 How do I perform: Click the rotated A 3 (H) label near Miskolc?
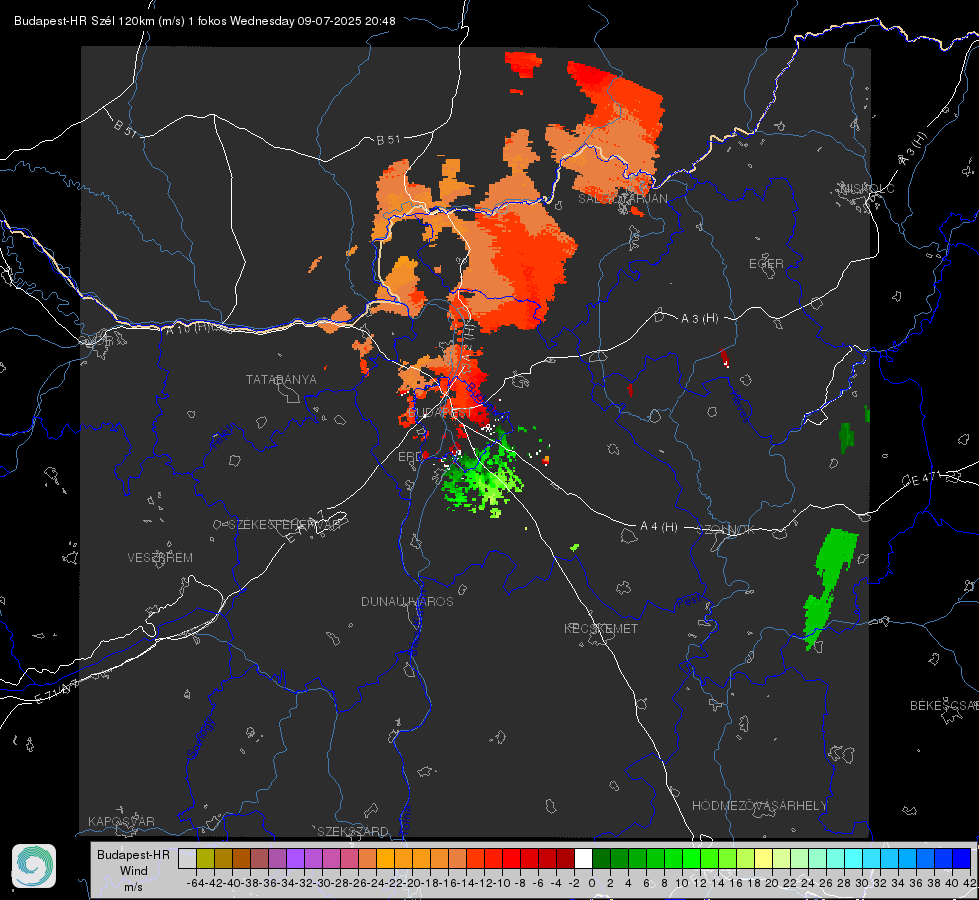point(913,149)
